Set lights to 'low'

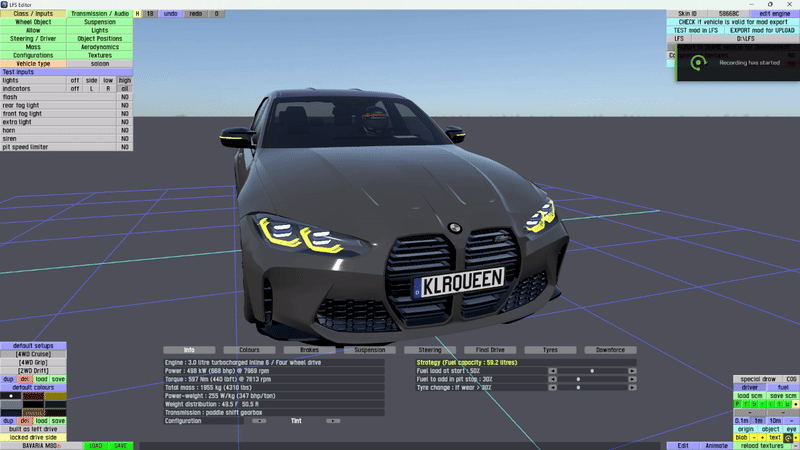pos(108,80)
